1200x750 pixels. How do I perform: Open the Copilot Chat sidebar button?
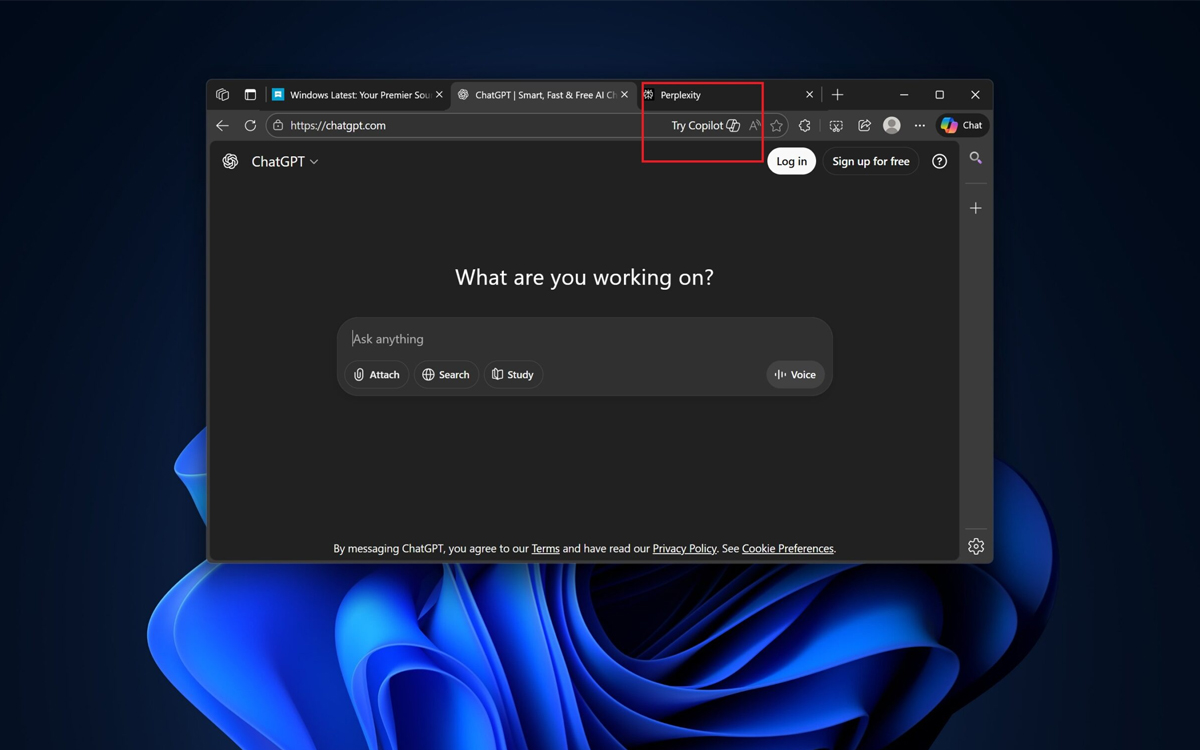[962, 126]
